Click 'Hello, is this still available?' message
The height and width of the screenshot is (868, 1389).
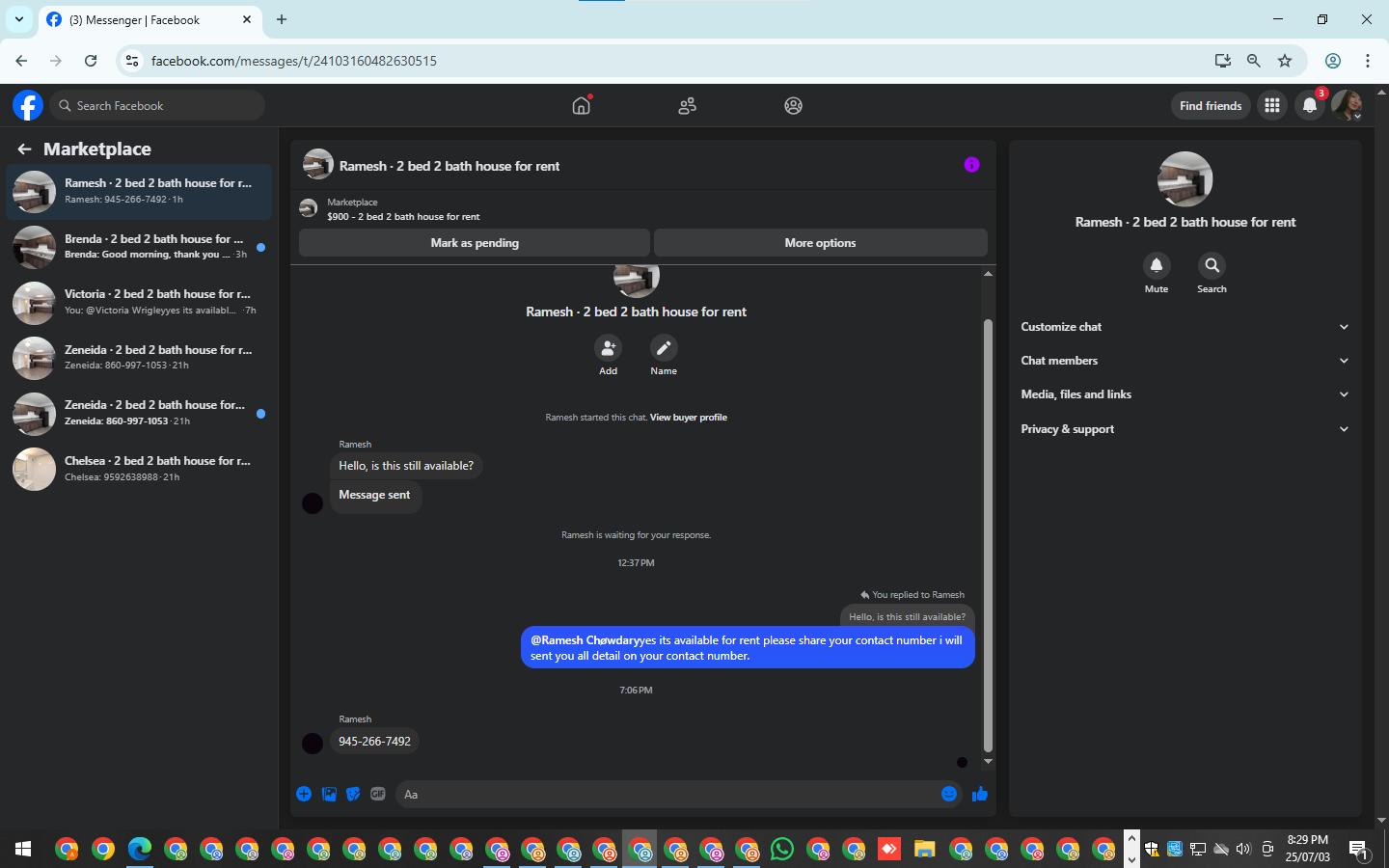point(406,466)
